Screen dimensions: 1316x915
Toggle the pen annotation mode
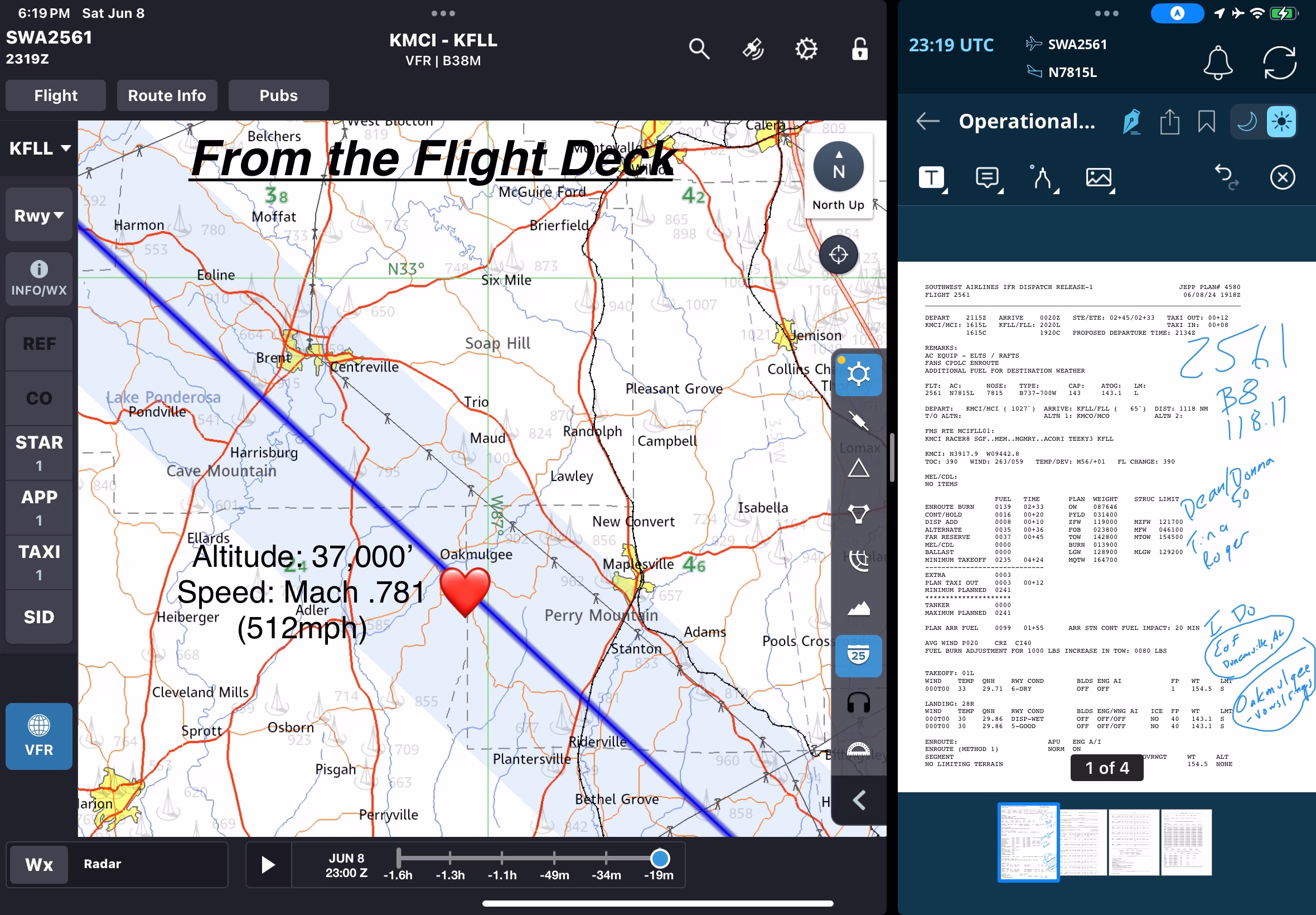[1131, 122]
